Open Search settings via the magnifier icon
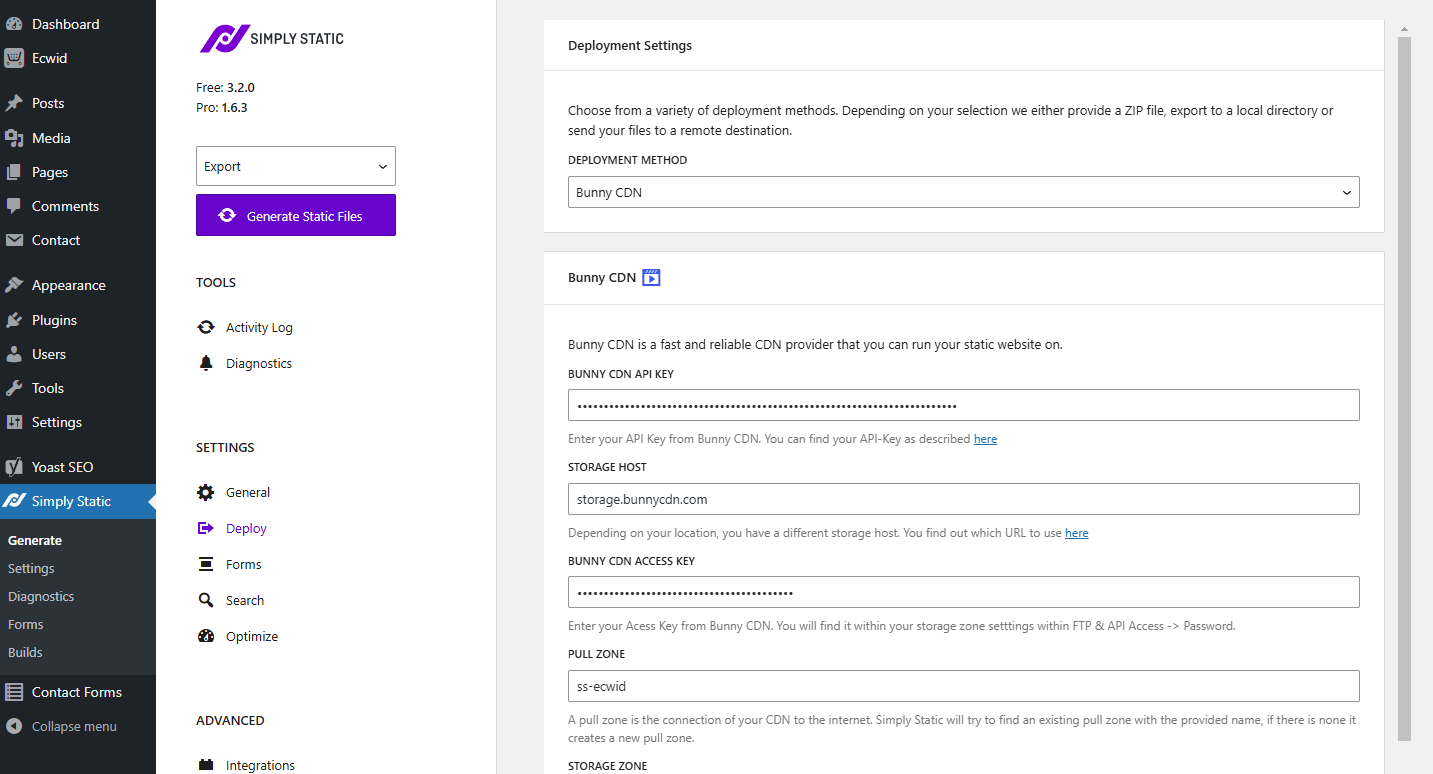Viewport: 1433px width, 774px height. pyautogui.click(x=245, y=600)
